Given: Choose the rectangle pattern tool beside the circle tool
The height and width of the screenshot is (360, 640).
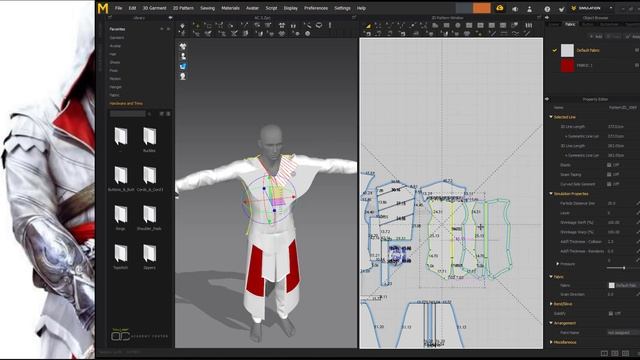Looking at the screenshot, I should [447, 25].
